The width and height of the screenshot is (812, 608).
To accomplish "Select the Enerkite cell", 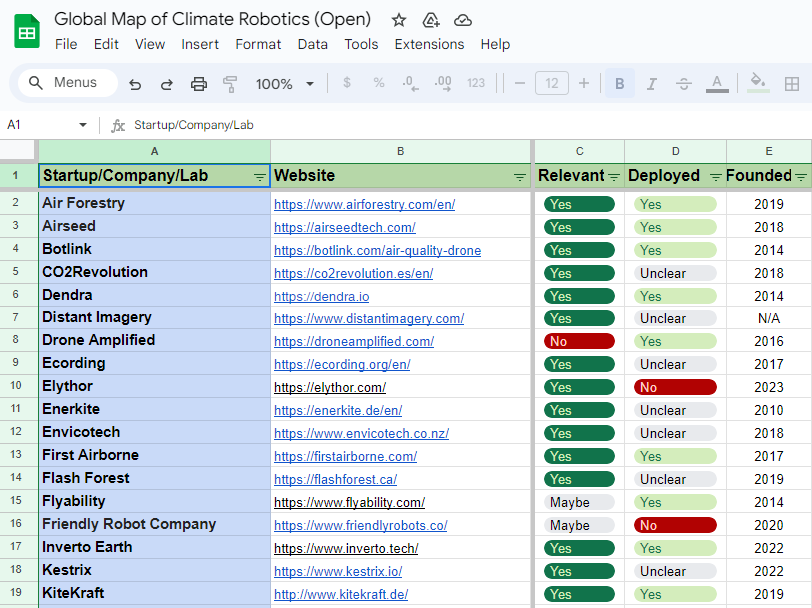I will point(154,409).
